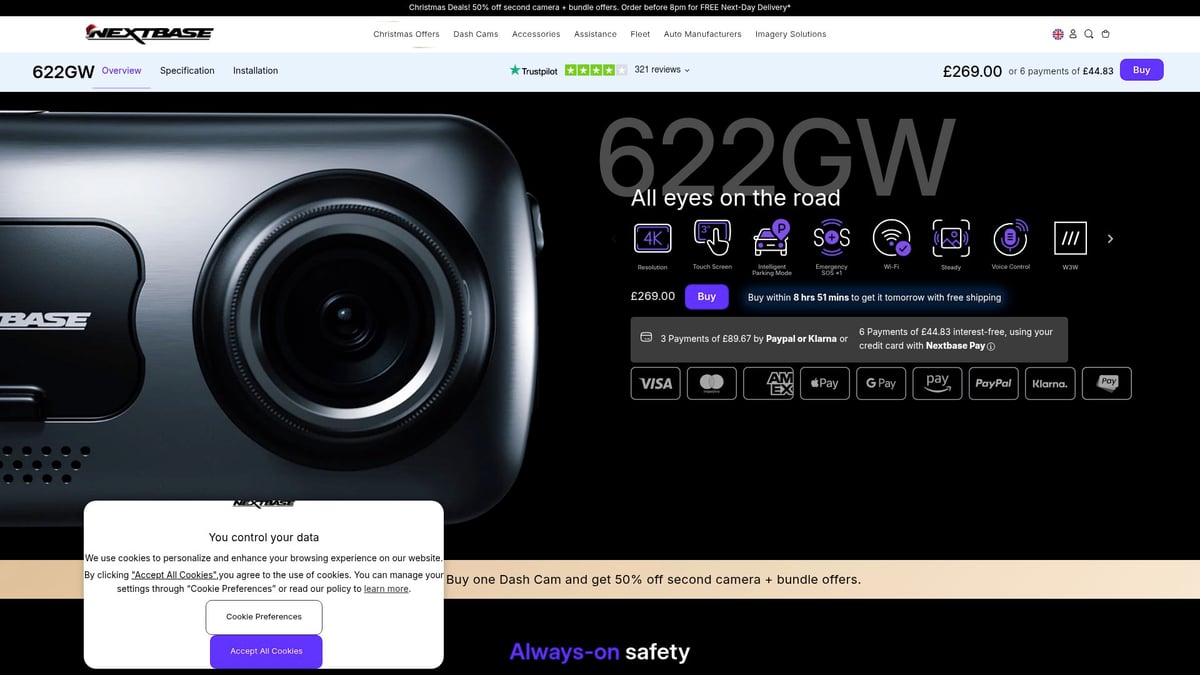Open the shopping basket icon

tap(1105, 33)
